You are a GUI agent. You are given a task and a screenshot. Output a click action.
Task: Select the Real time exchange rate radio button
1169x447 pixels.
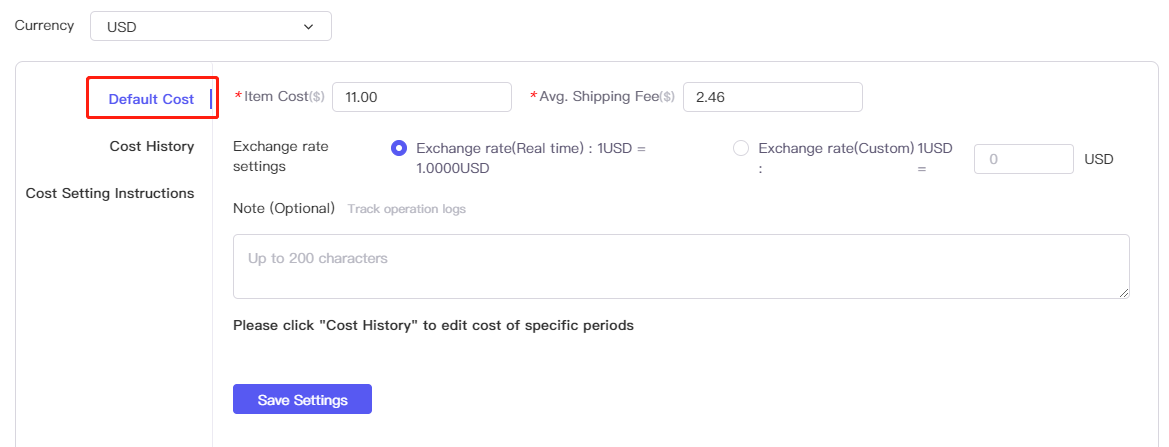(399, 148)
